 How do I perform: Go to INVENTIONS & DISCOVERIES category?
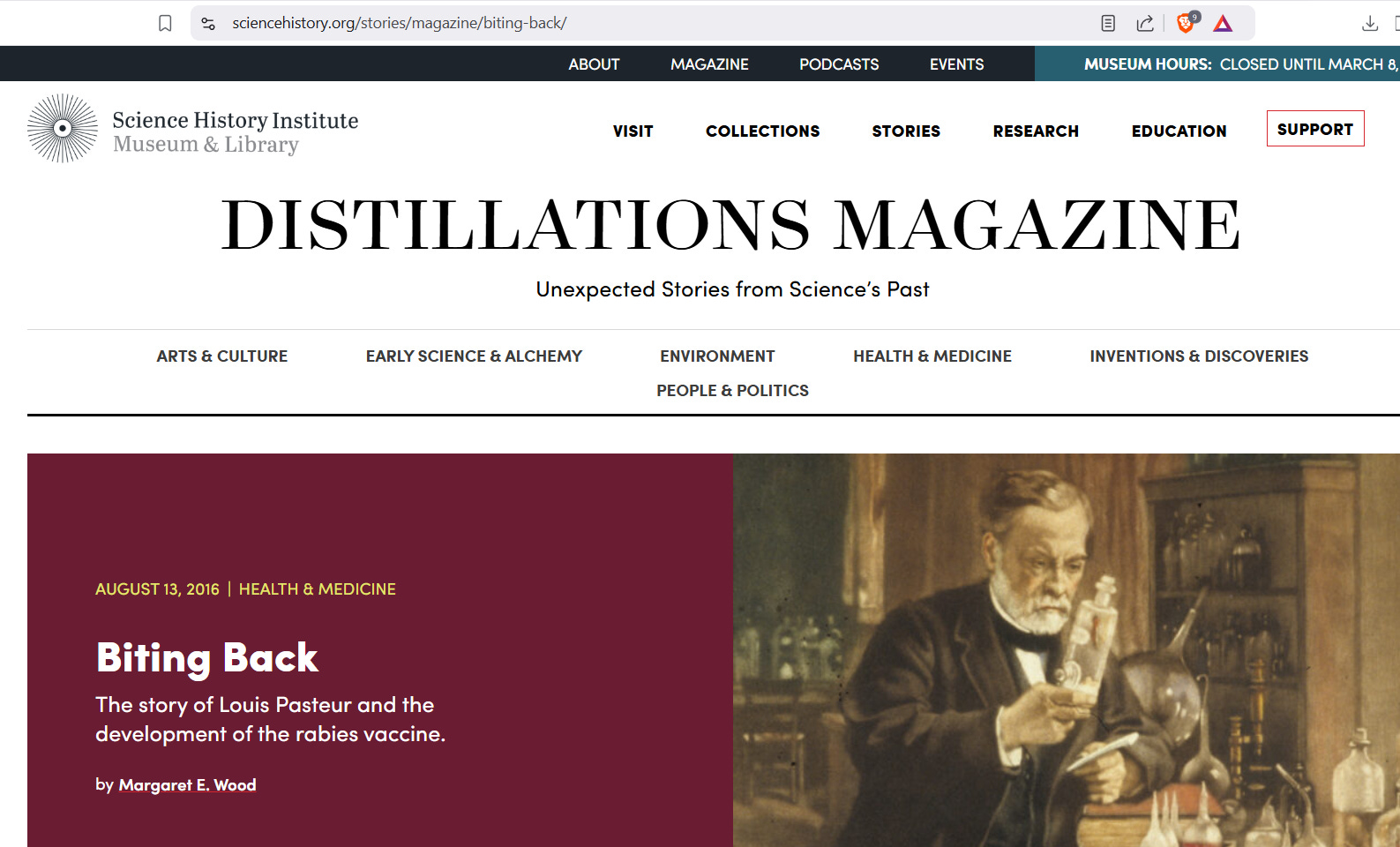pyautogui.click(x=1199, y=356)
